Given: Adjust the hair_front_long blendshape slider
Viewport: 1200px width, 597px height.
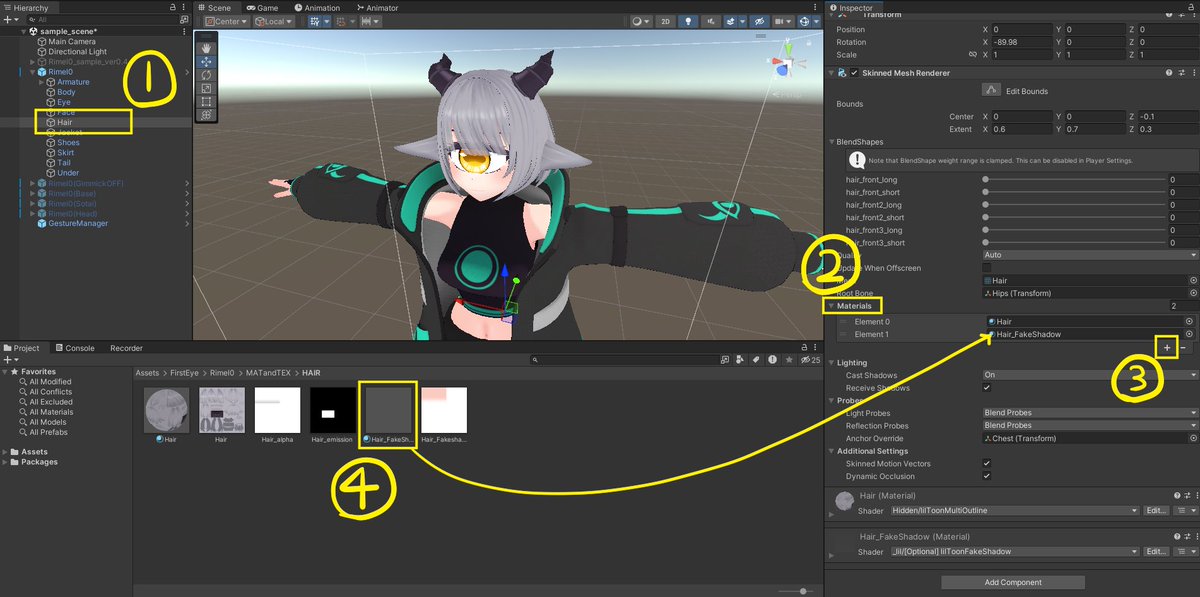Looking at the screenshot, I should (x=1073, y=178).
